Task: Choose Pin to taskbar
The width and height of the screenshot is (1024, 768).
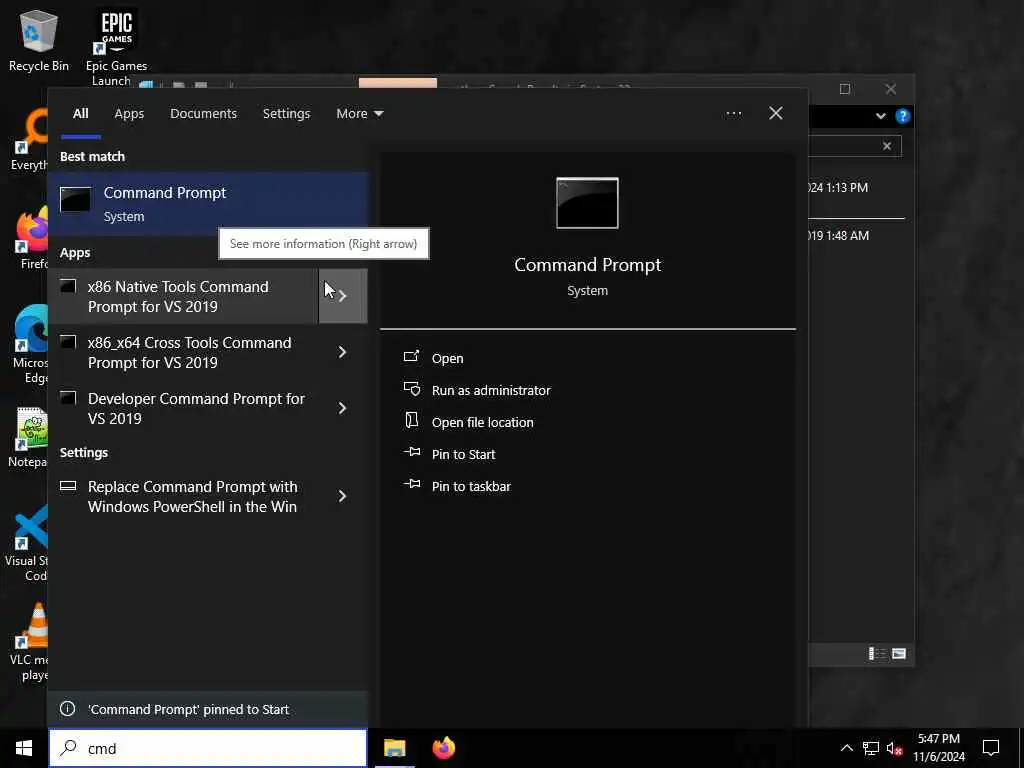Action: pyautogui.click(x=471, y=487)
